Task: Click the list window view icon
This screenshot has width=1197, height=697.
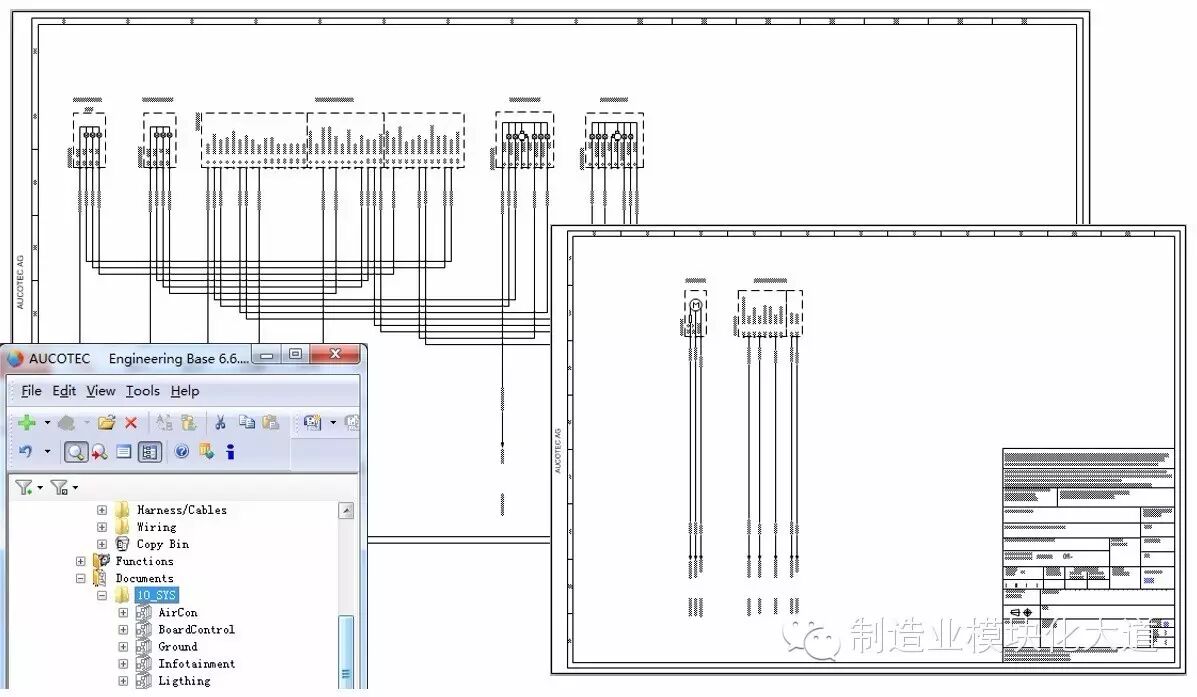Action: point(124,452)
